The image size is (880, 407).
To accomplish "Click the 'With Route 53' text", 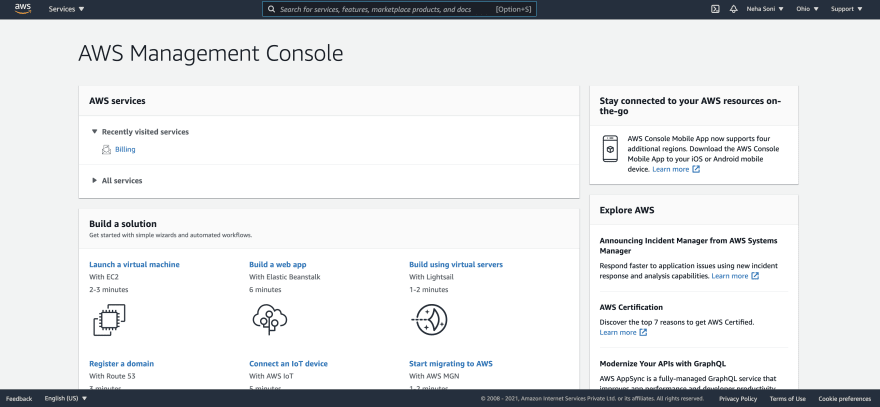I will [112, 376].
